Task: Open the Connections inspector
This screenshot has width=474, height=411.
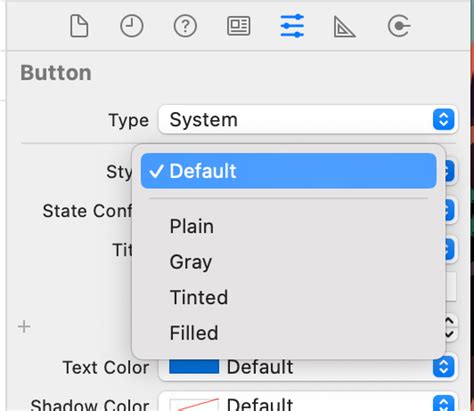Action: [x=399, y=26]
